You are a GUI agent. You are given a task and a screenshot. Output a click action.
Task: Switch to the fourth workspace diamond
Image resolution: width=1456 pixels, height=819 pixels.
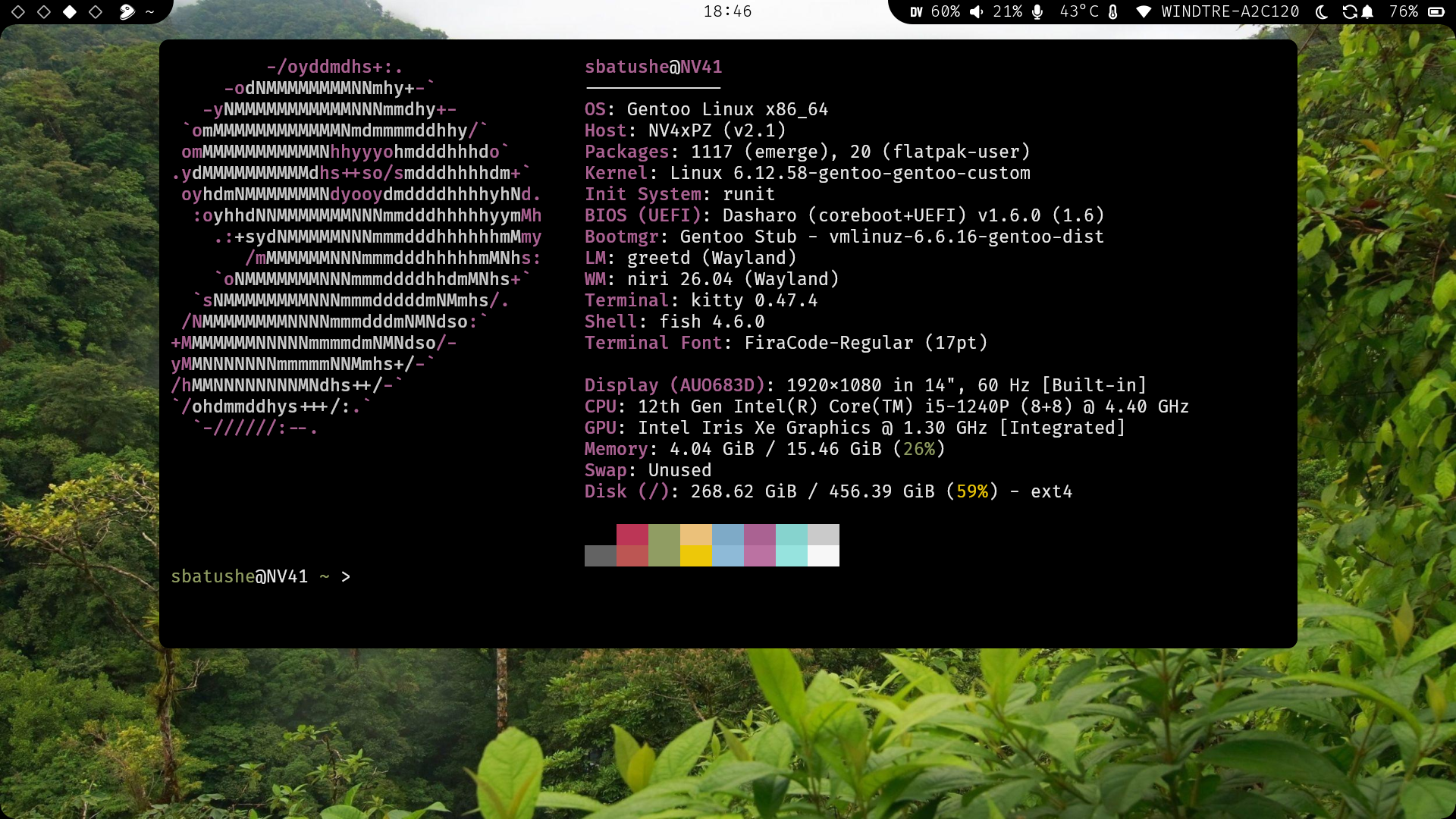[x=96, y=11]
